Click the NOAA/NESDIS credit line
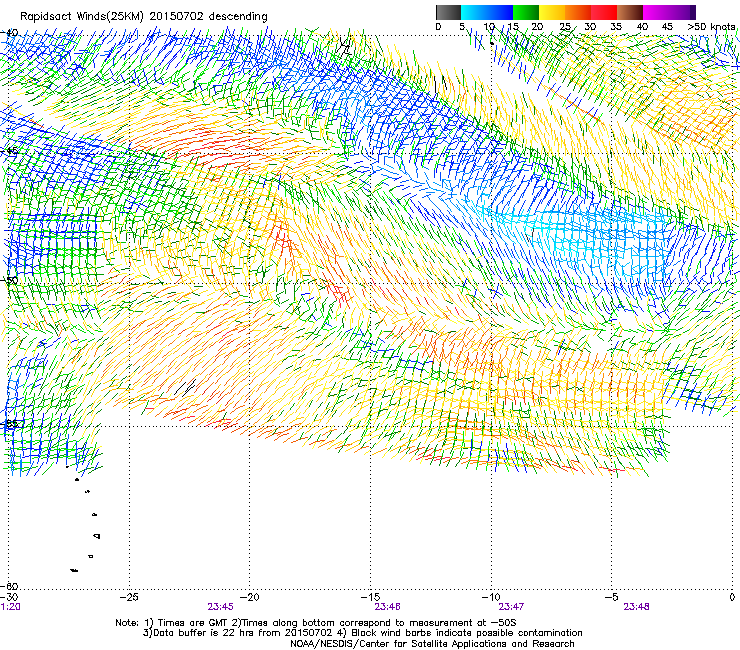The image size is (740, 650). point(432,644)
